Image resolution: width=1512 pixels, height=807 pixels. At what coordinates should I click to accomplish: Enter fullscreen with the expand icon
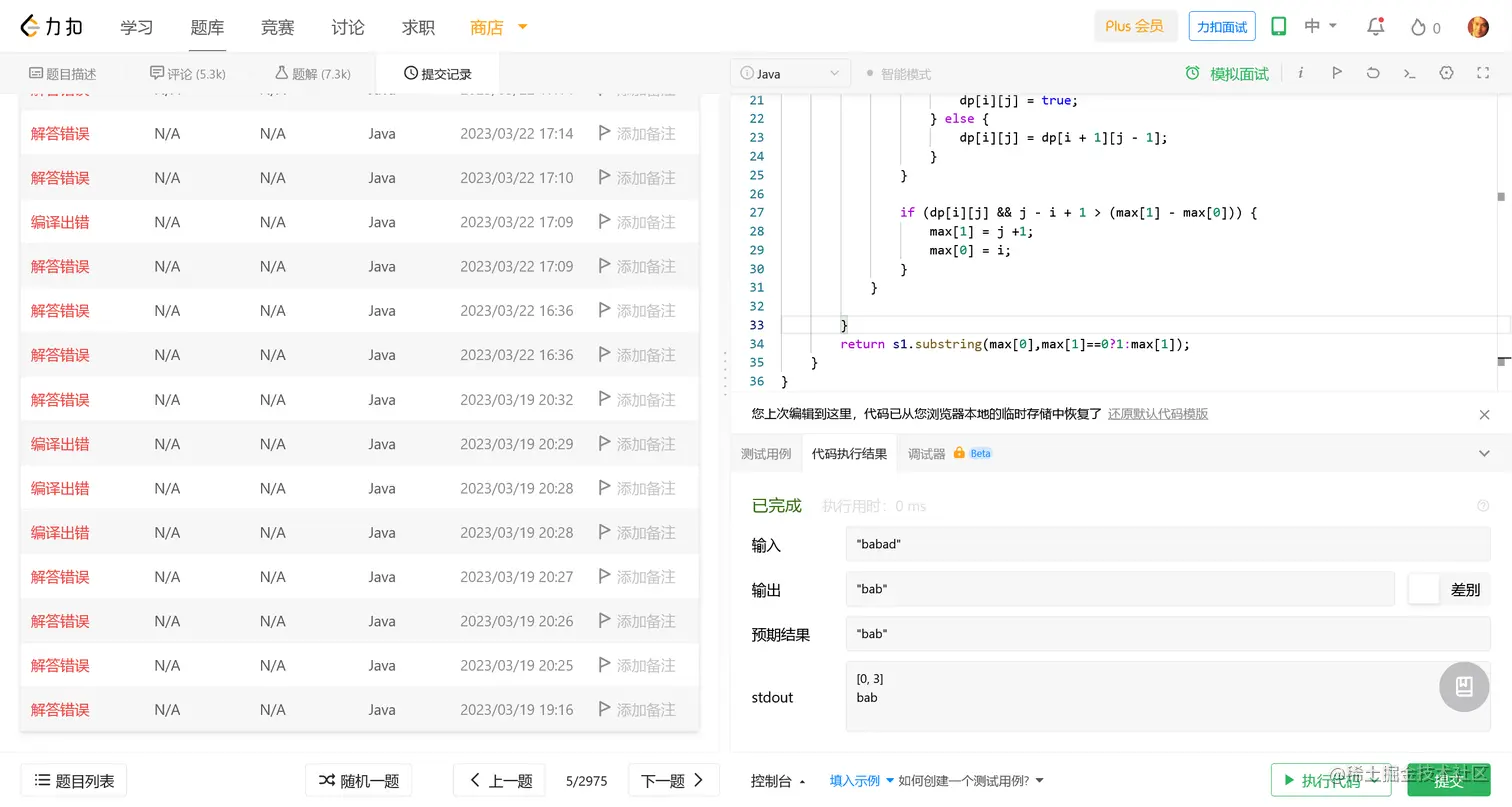pyautogui.click(x=1483, y=72)
